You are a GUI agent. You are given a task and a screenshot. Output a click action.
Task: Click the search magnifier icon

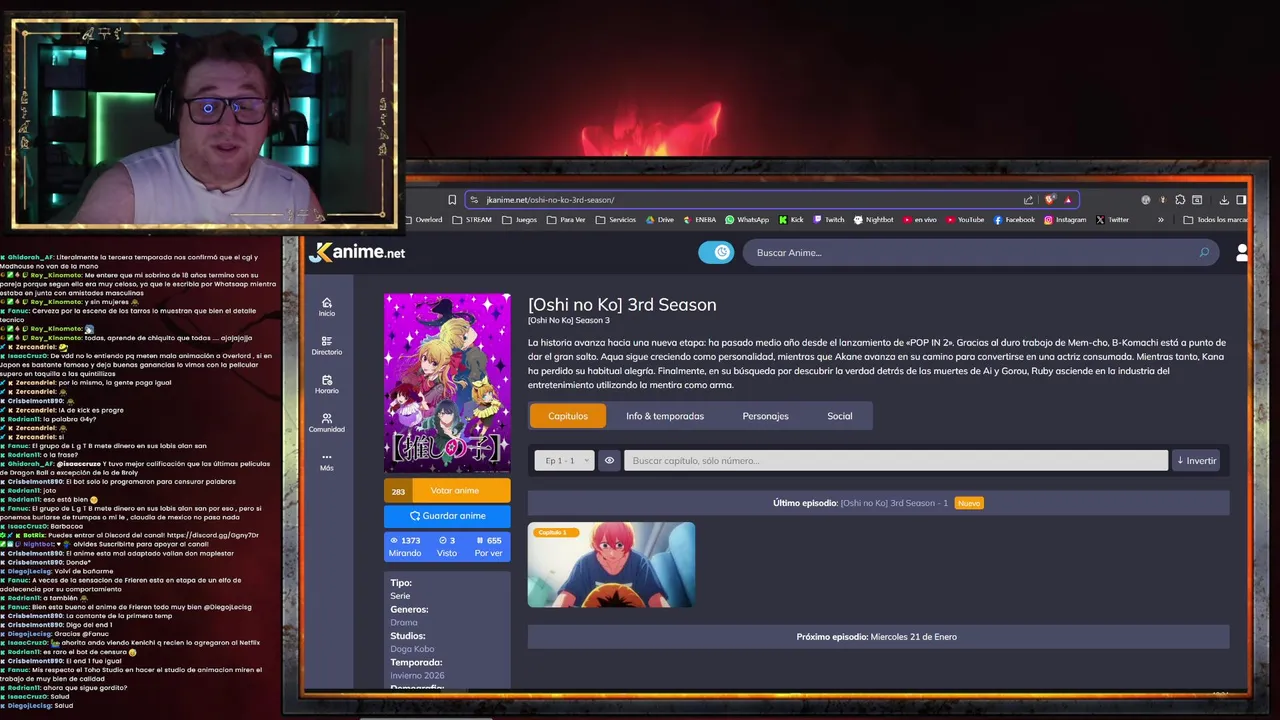(x=1204, y=252)
